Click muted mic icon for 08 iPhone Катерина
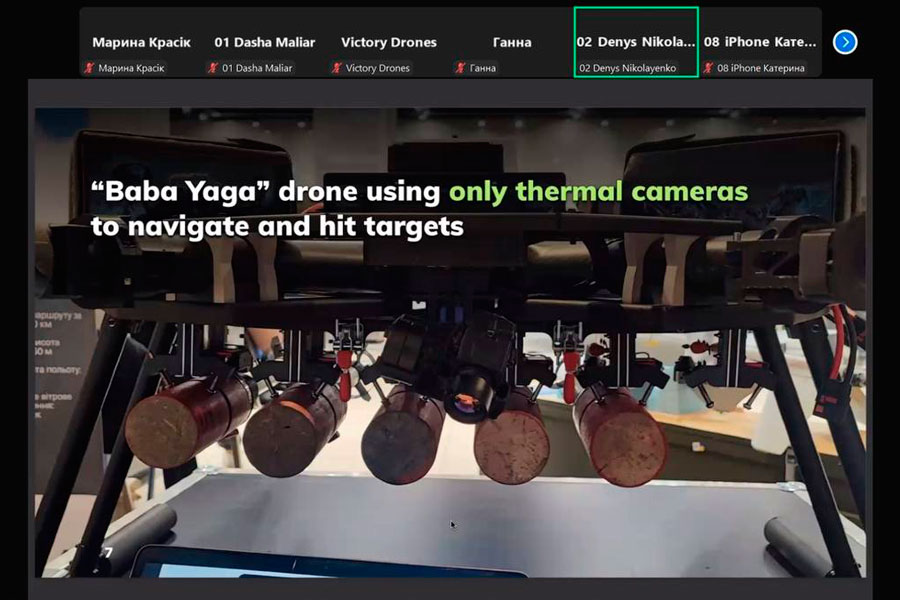 708,68
